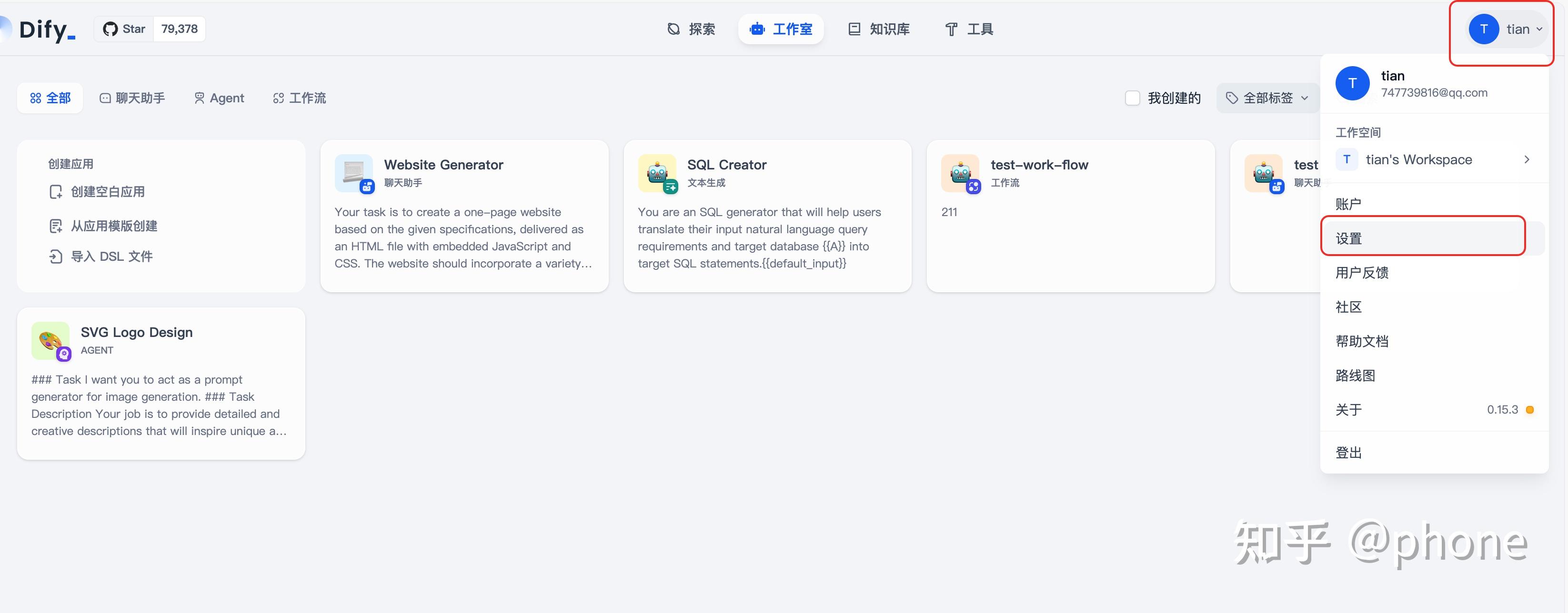
Task: Open the 工具 tools page
Action: (969, 29)
